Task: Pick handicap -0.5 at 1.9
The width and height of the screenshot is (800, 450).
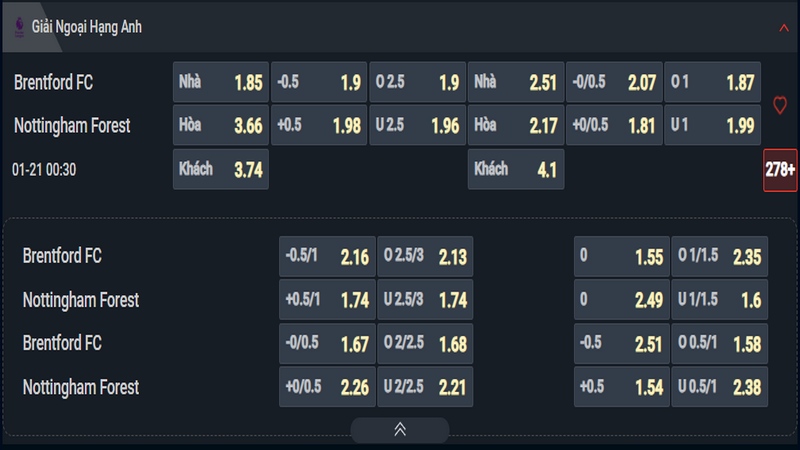Action: click(319, 82)
